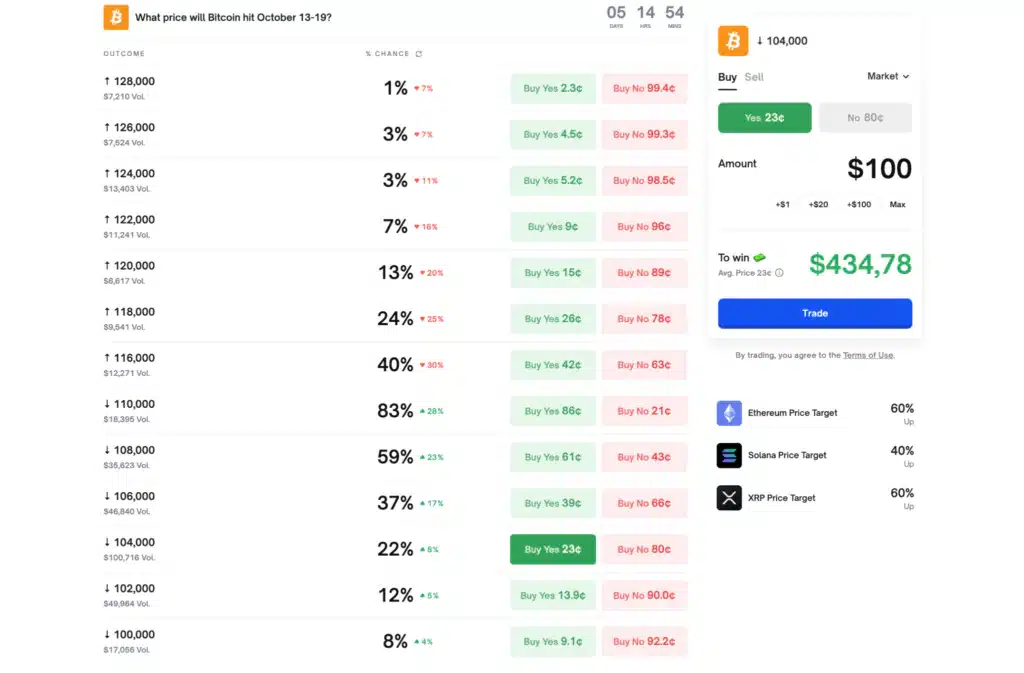Select the Buy tab

(726, 77)
